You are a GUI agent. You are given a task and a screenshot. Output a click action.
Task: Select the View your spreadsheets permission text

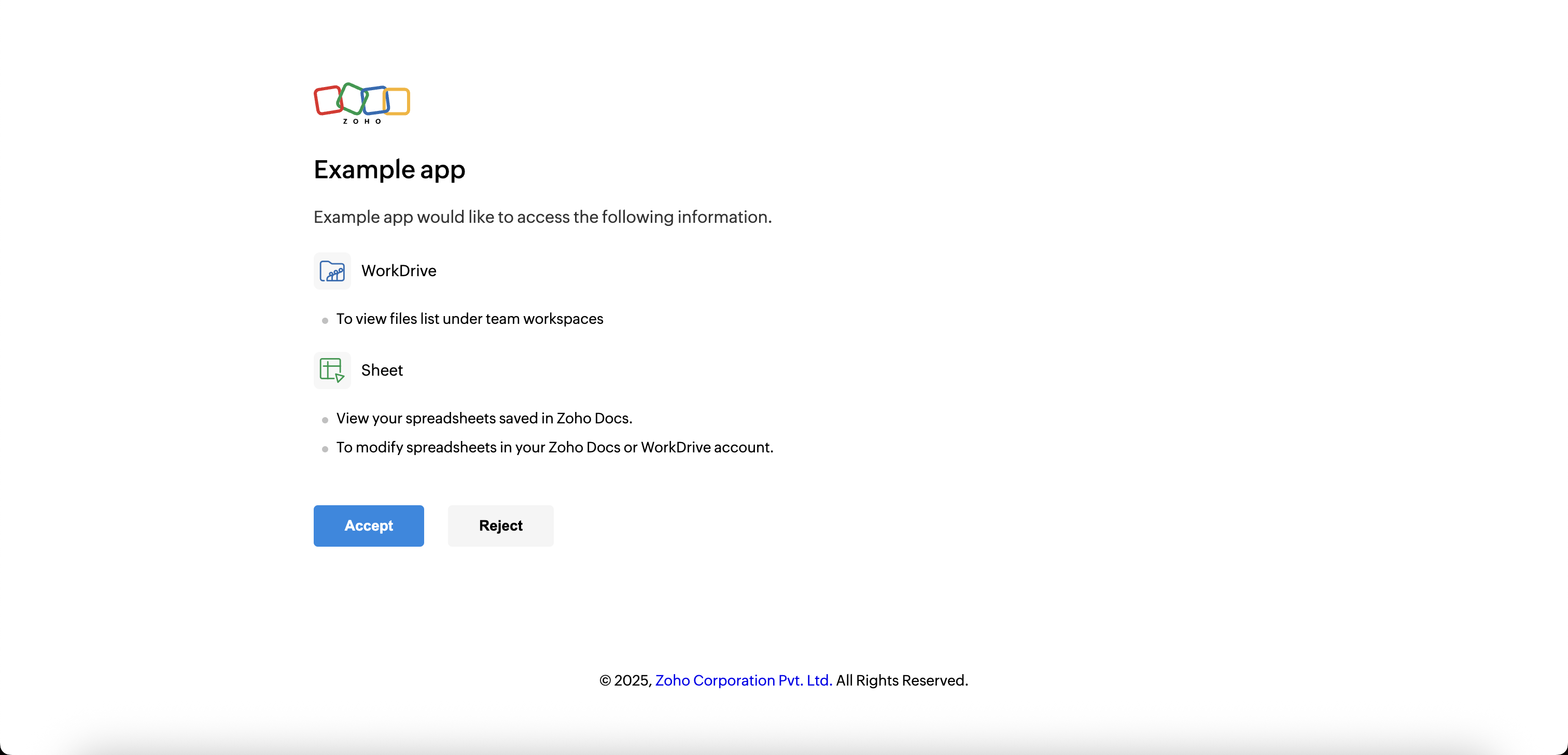[484, 418]
